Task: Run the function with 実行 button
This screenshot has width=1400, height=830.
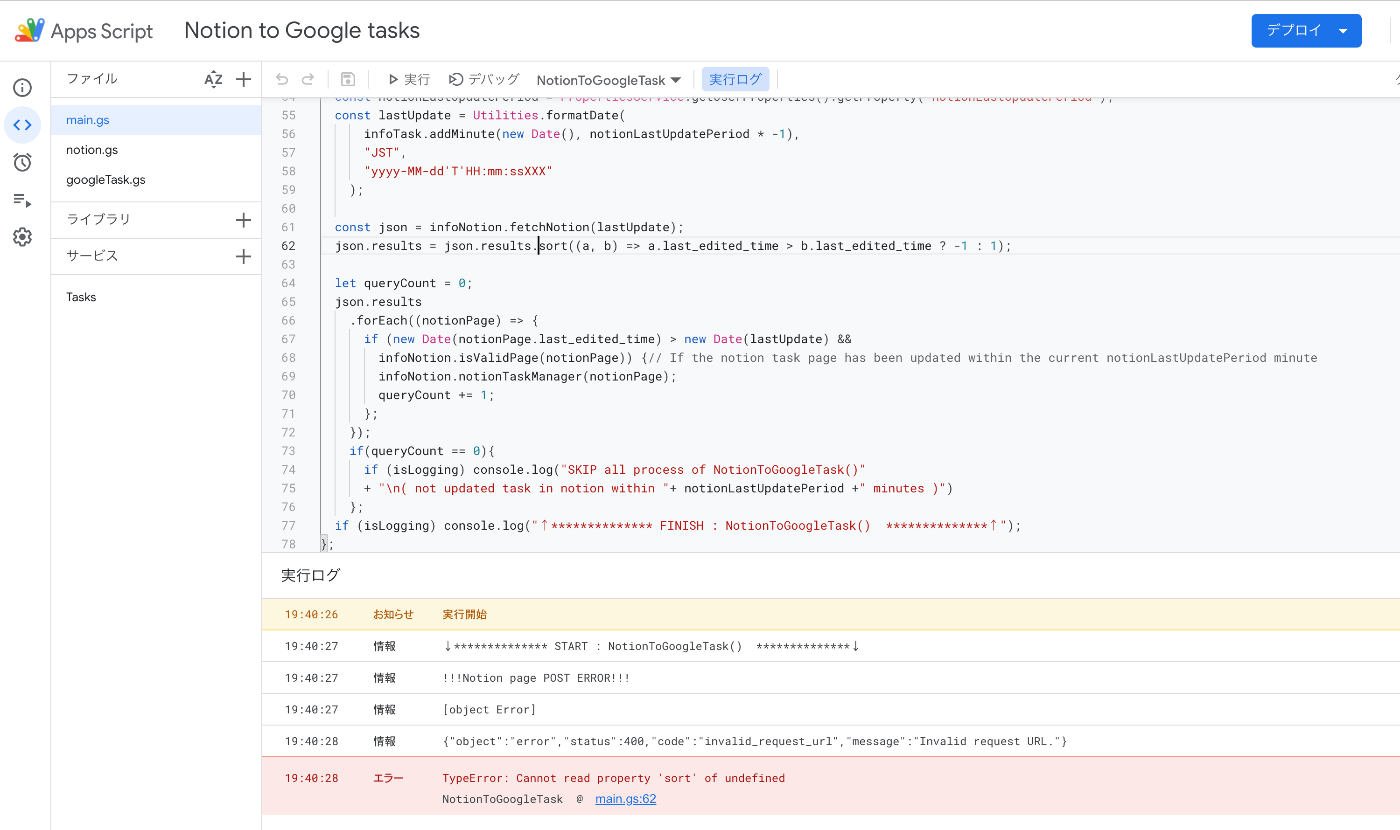Action: pos(409,80)
